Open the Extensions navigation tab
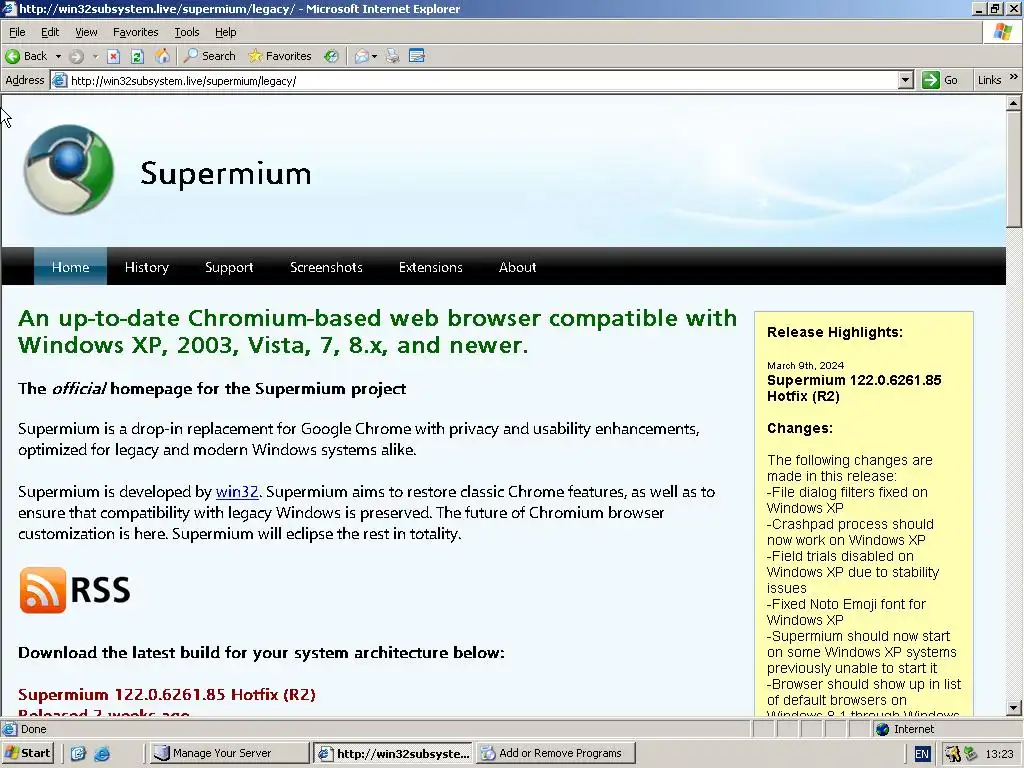This screenshot has height=768, width=1024. pyautogui.click(x=430, y=267)
